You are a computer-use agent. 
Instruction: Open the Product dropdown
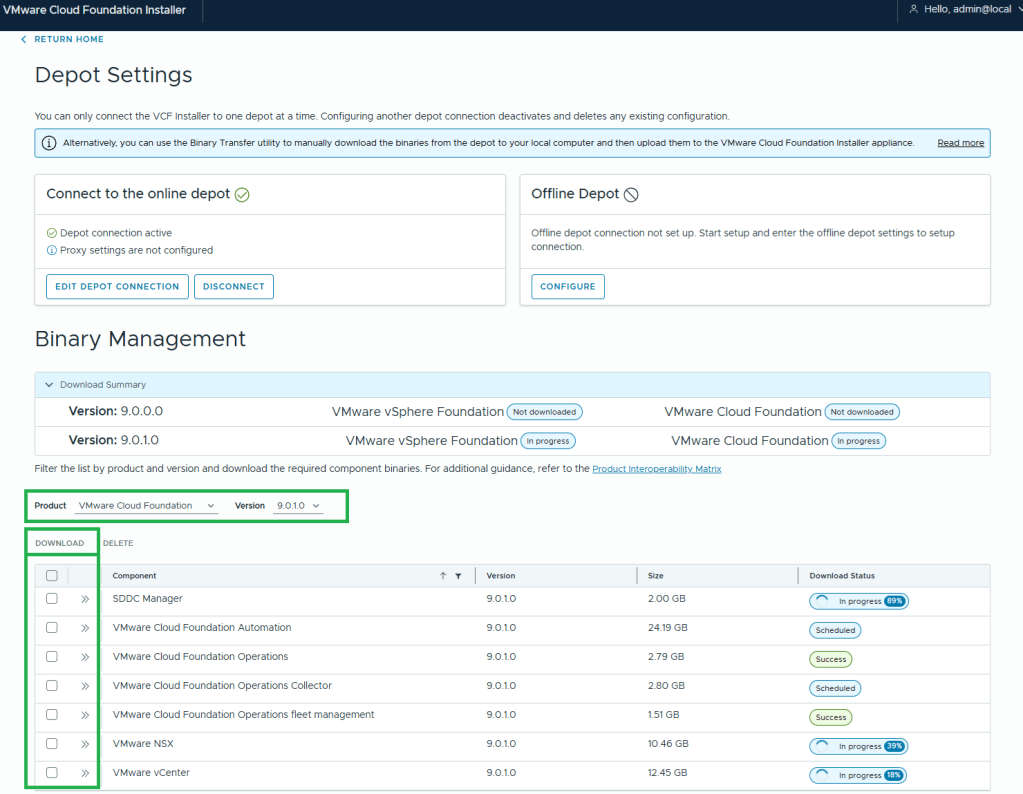147,506
